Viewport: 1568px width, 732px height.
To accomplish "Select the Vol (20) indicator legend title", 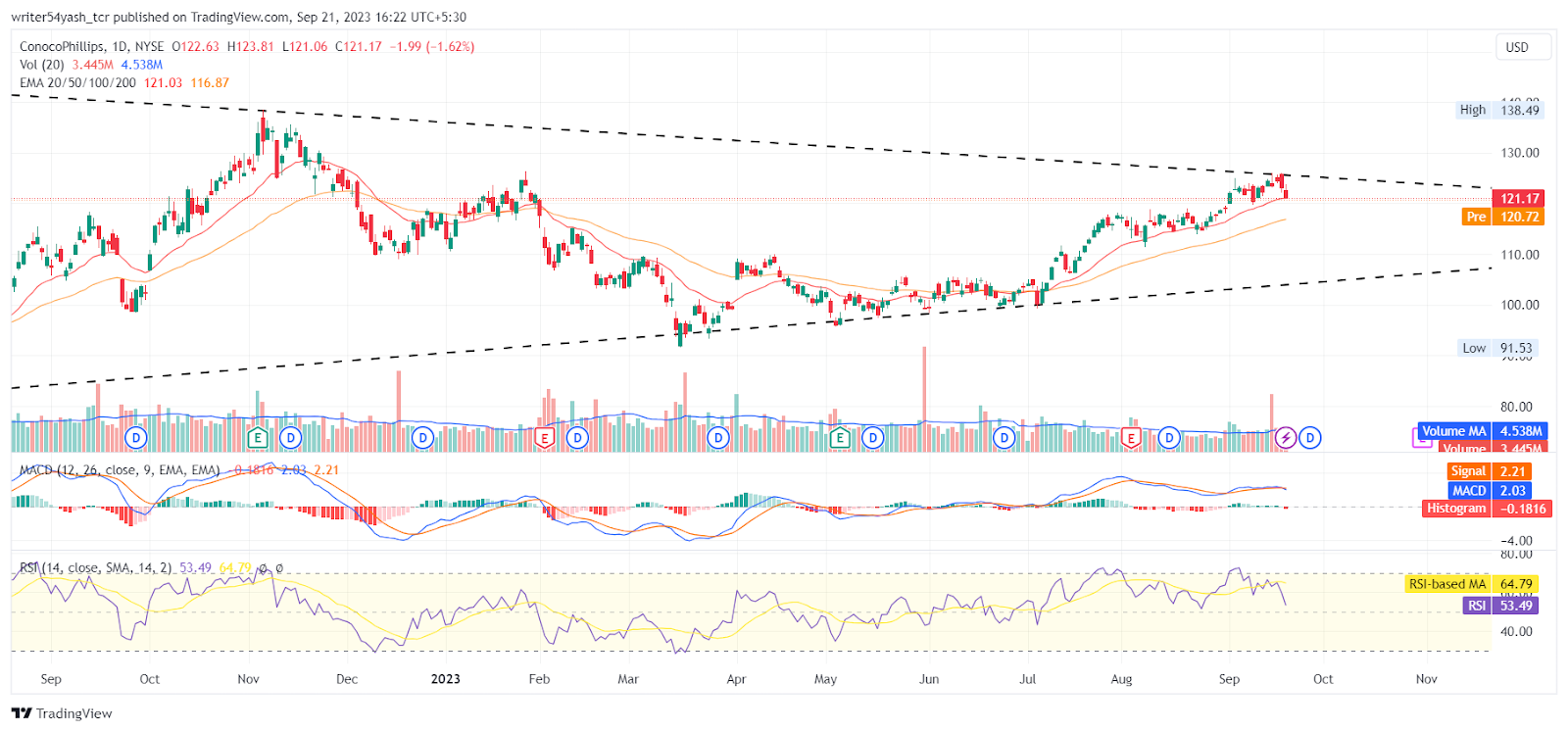I will click(x=42, y=65).
